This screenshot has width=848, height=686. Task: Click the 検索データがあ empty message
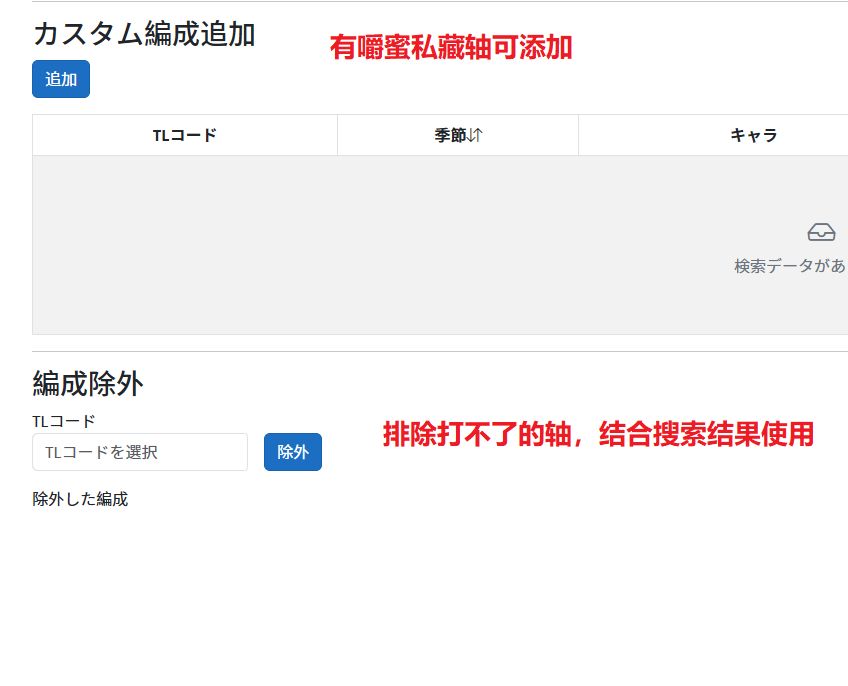790,266
